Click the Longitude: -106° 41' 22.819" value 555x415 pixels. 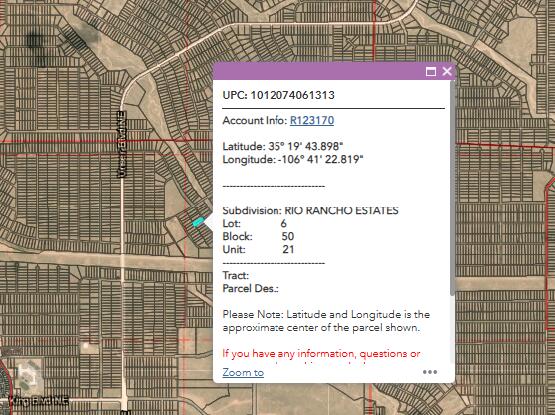(x=293, y=159)
